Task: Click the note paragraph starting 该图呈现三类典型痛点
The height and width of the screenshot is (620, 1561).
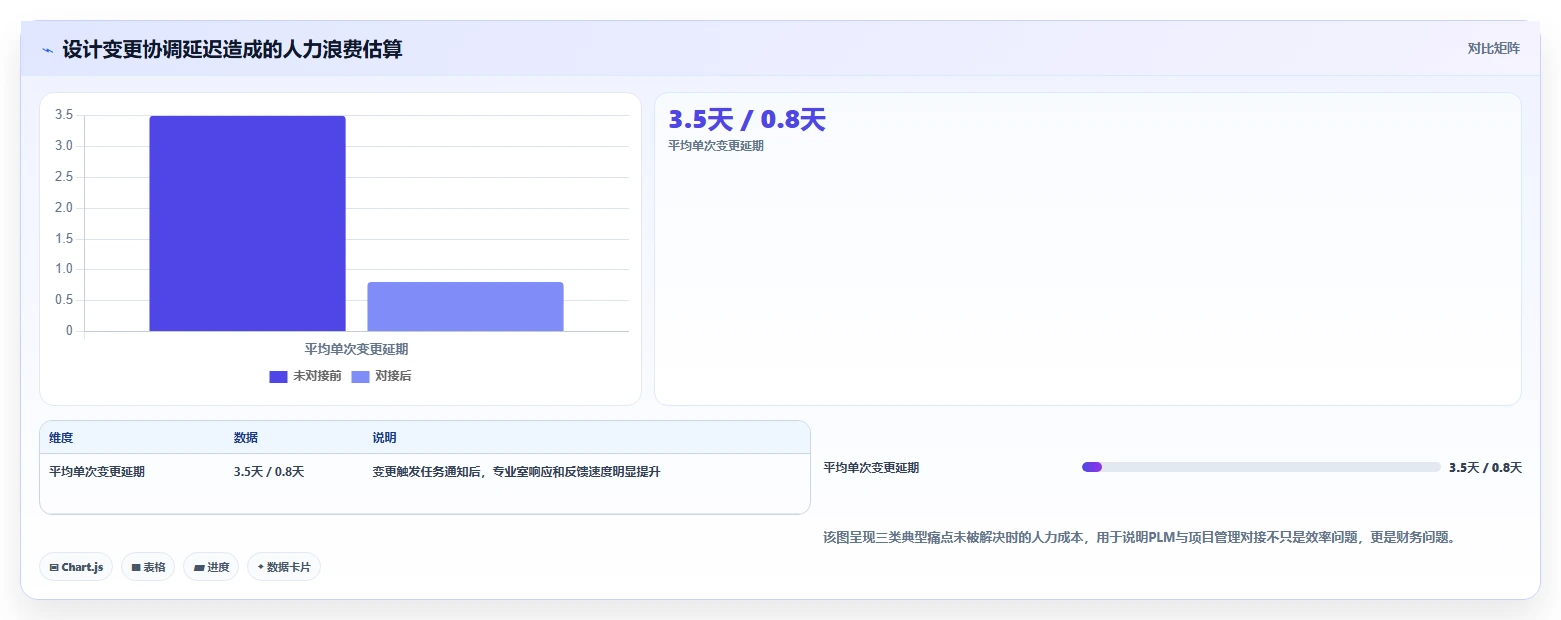Action: [x=1139, y=537]
